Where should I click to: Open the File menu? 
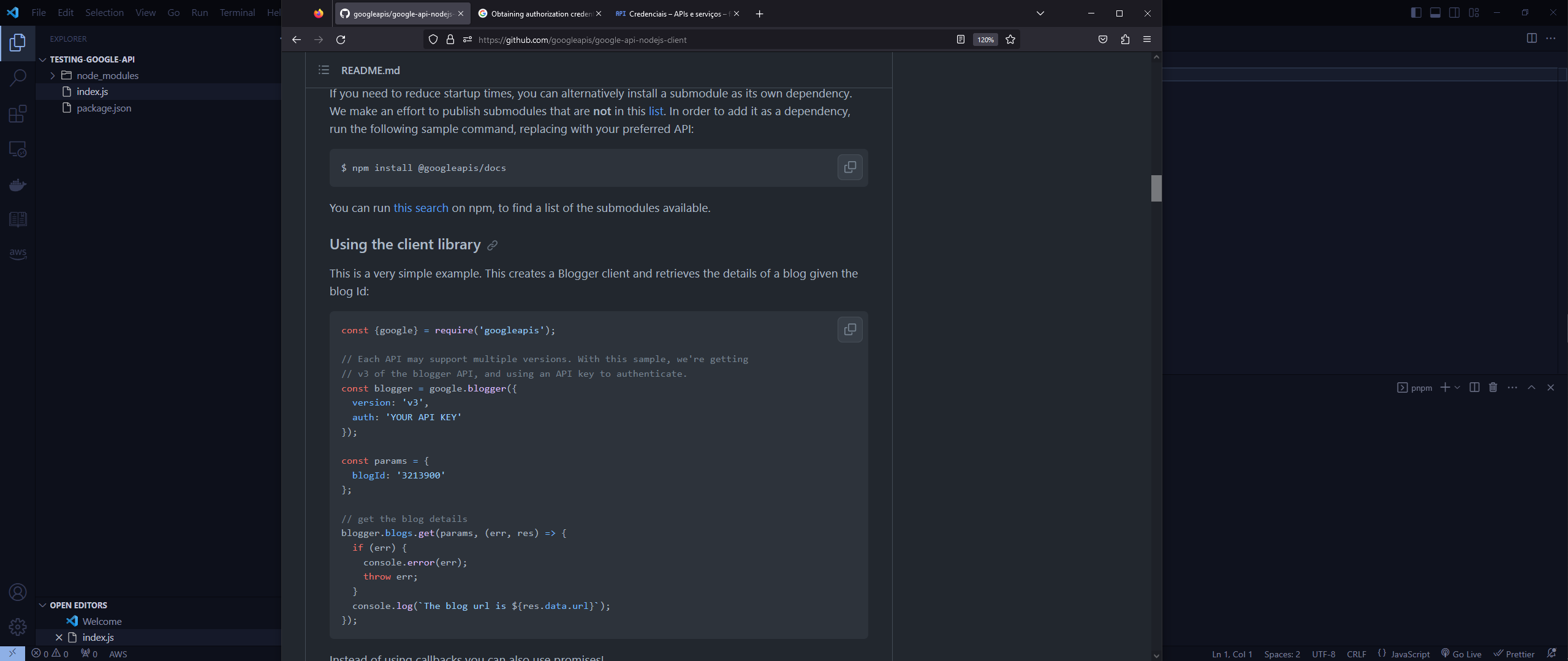pyautogui.click(x=39, y=12)
